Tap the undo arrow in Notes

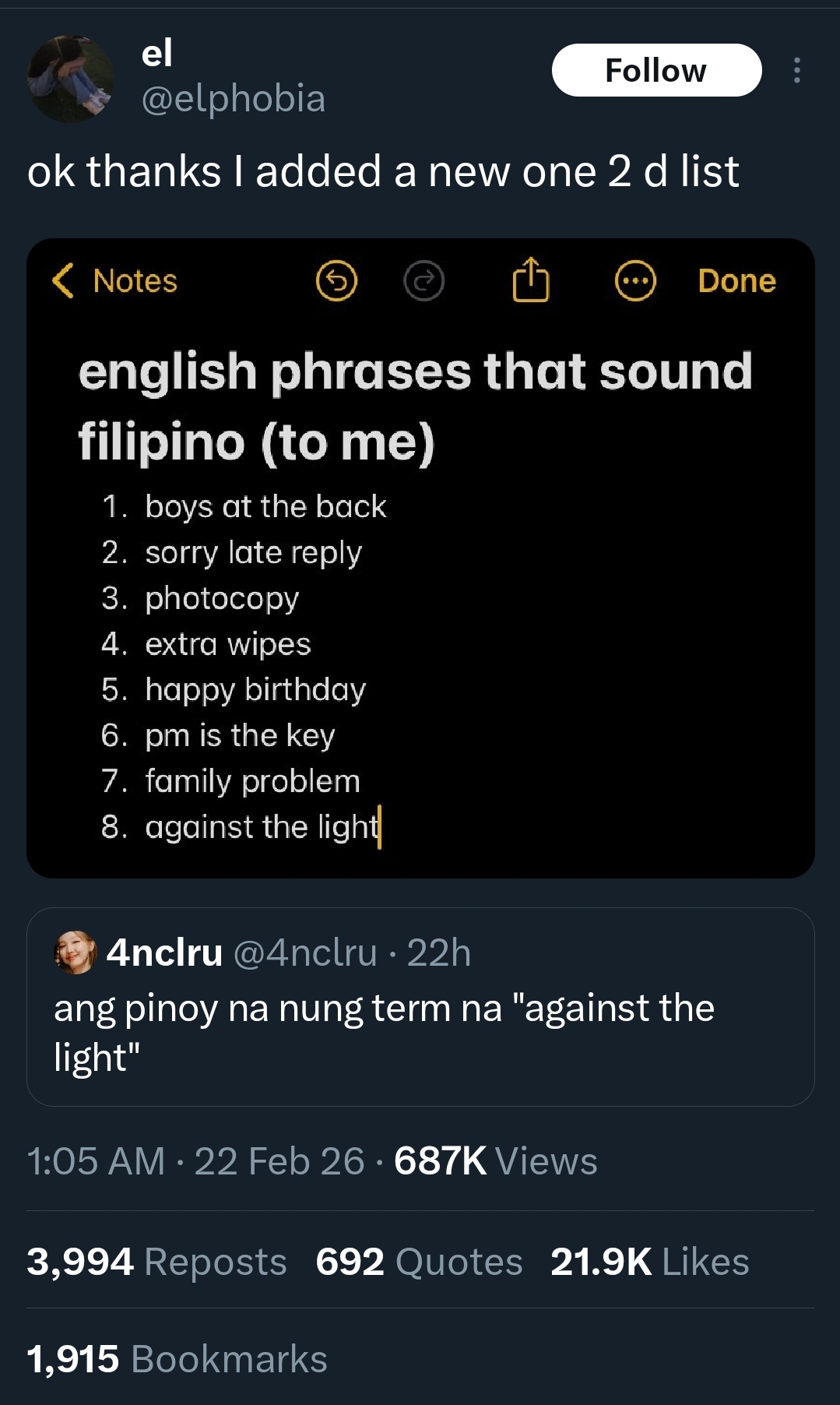[x=336, y=280]
